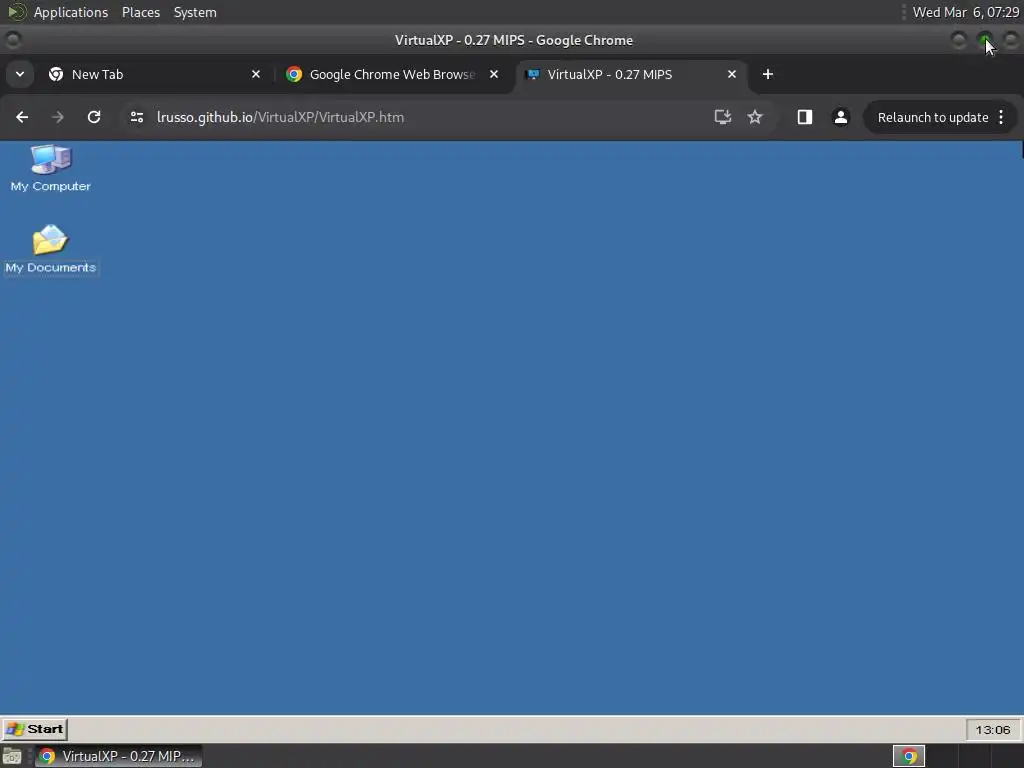Reload the VirtualXP page
The height and width of the screenshot is (768, 1024).
[94, 117]
